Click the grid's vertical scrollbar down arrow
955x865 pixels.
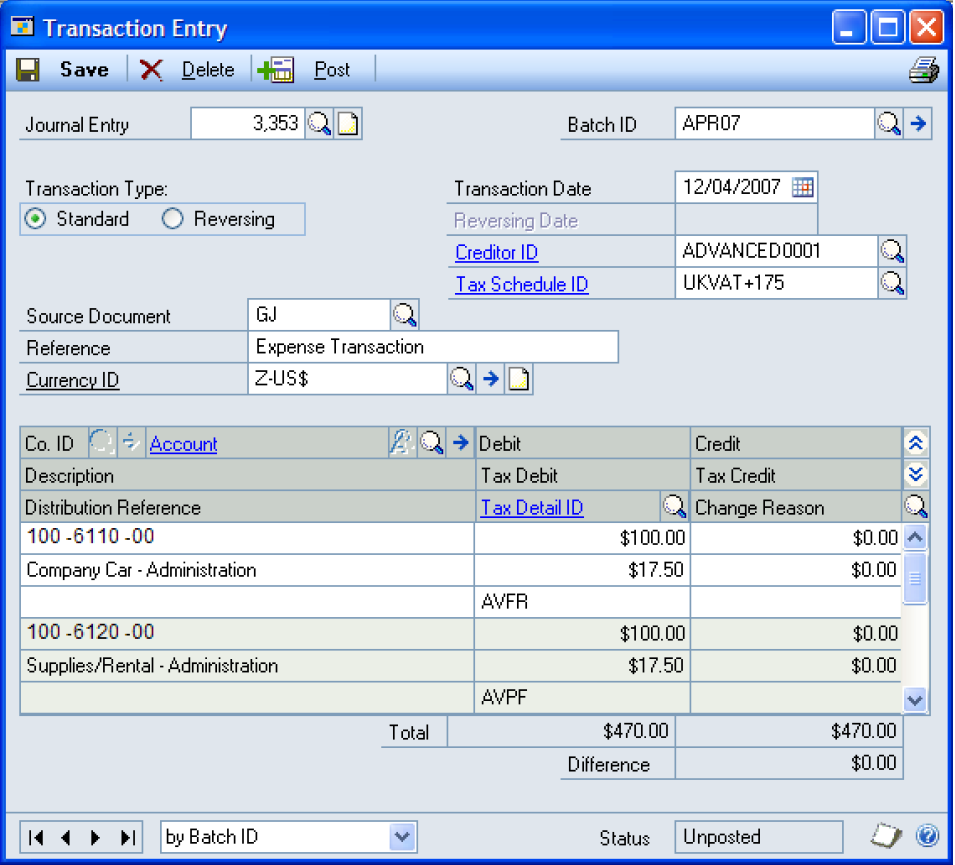pos(915,700)
